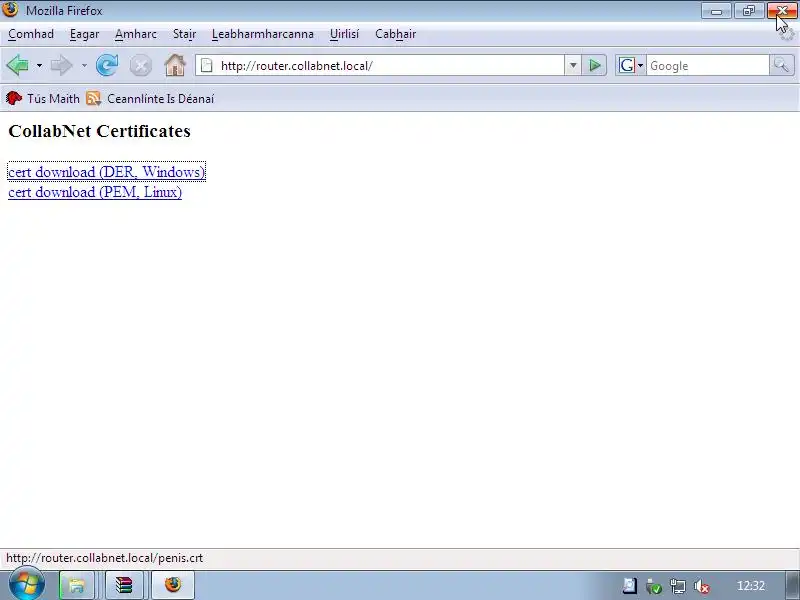Open the Stair menu
Screen dimensions: 800x600
click(x=184, y=34)
